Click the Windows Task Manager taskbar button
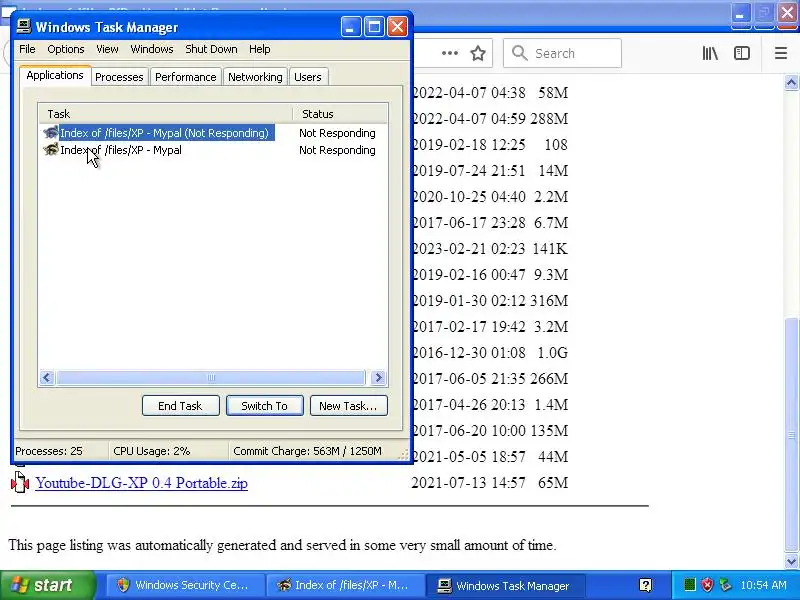Image resolution: width=800 pixels, height=600 pixels. (x=505, y=585)
